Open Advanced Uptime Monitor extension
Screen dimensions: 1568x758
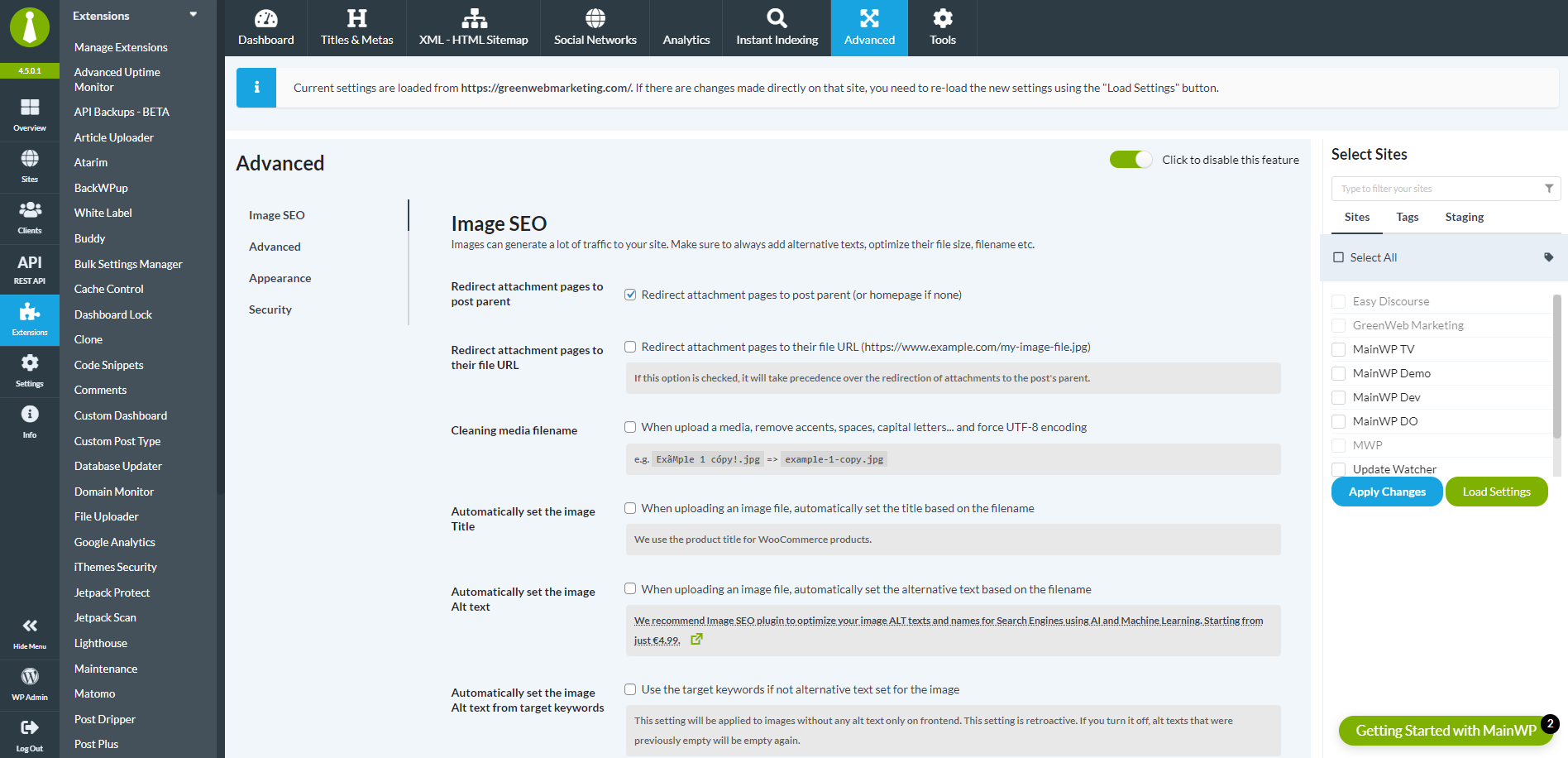[x=117, y=79]
